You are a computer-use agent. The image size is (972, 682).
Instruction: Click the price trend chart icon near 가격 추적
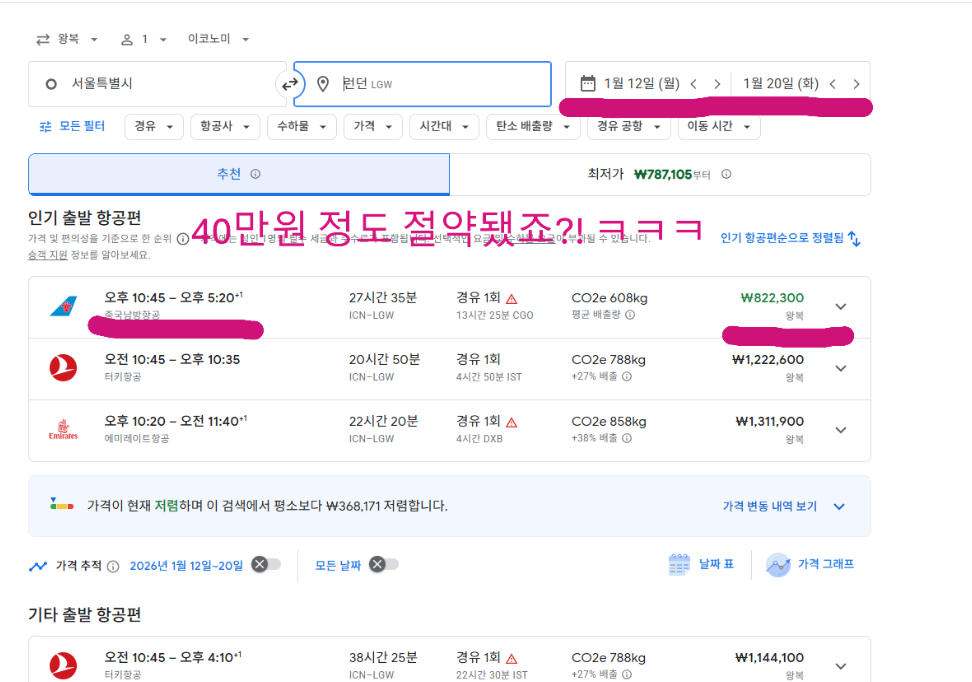pos(40,563)
